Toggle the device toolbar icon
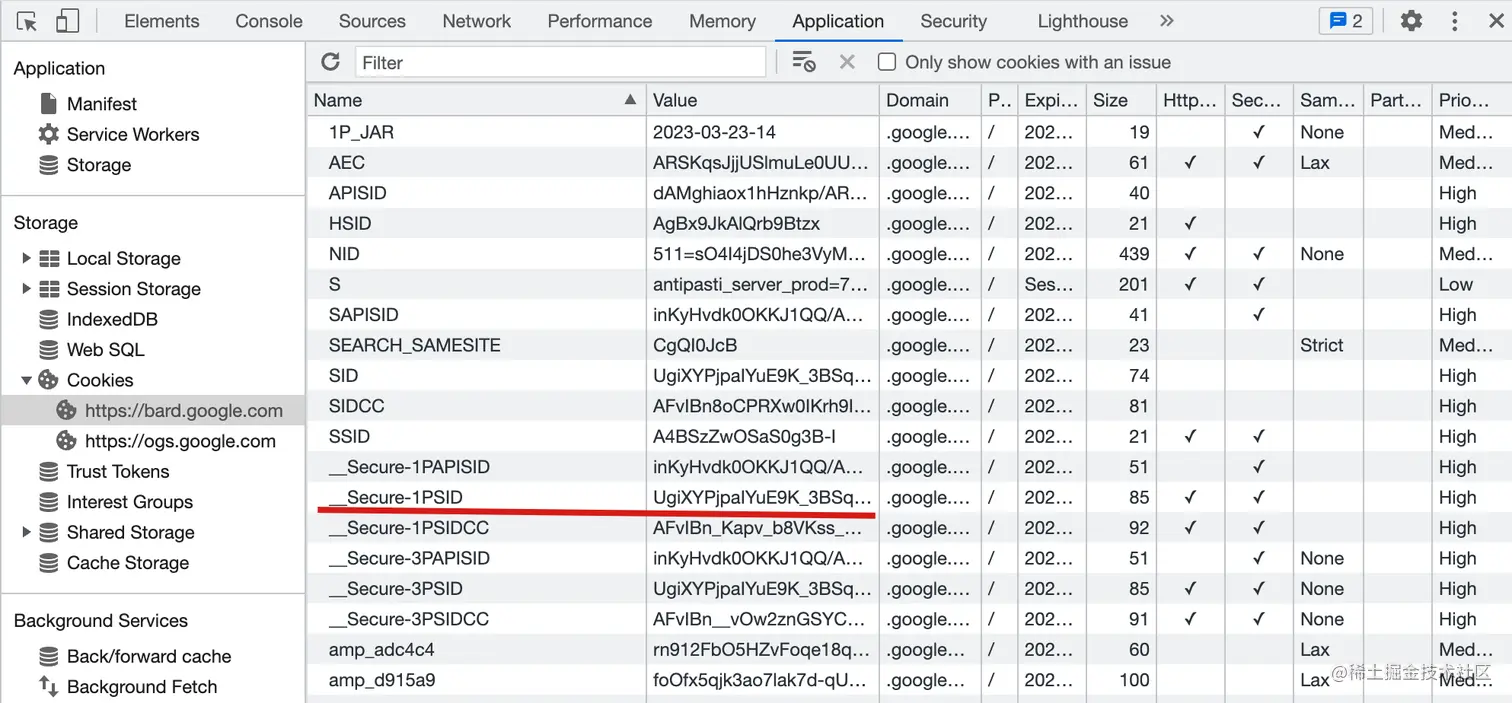Viewport: 1512px width, 703px height. [67, 21]
